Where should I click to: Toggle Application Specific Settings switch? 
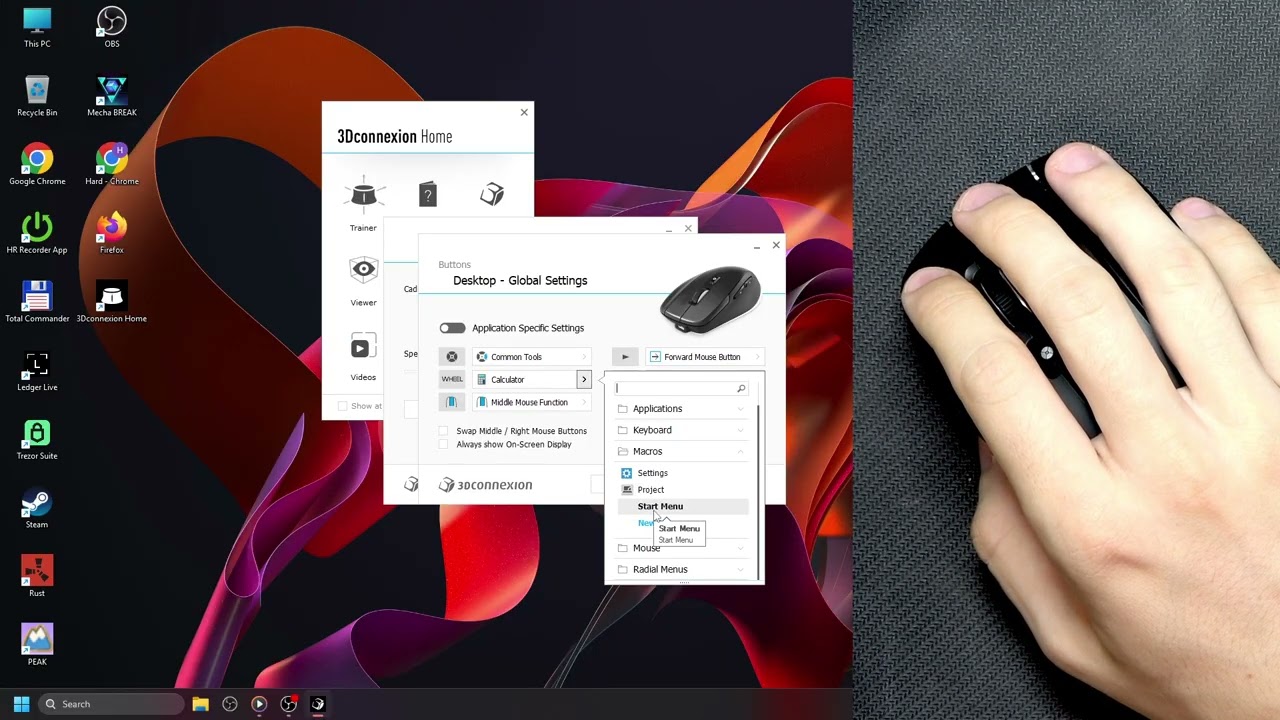click(452, 328)
